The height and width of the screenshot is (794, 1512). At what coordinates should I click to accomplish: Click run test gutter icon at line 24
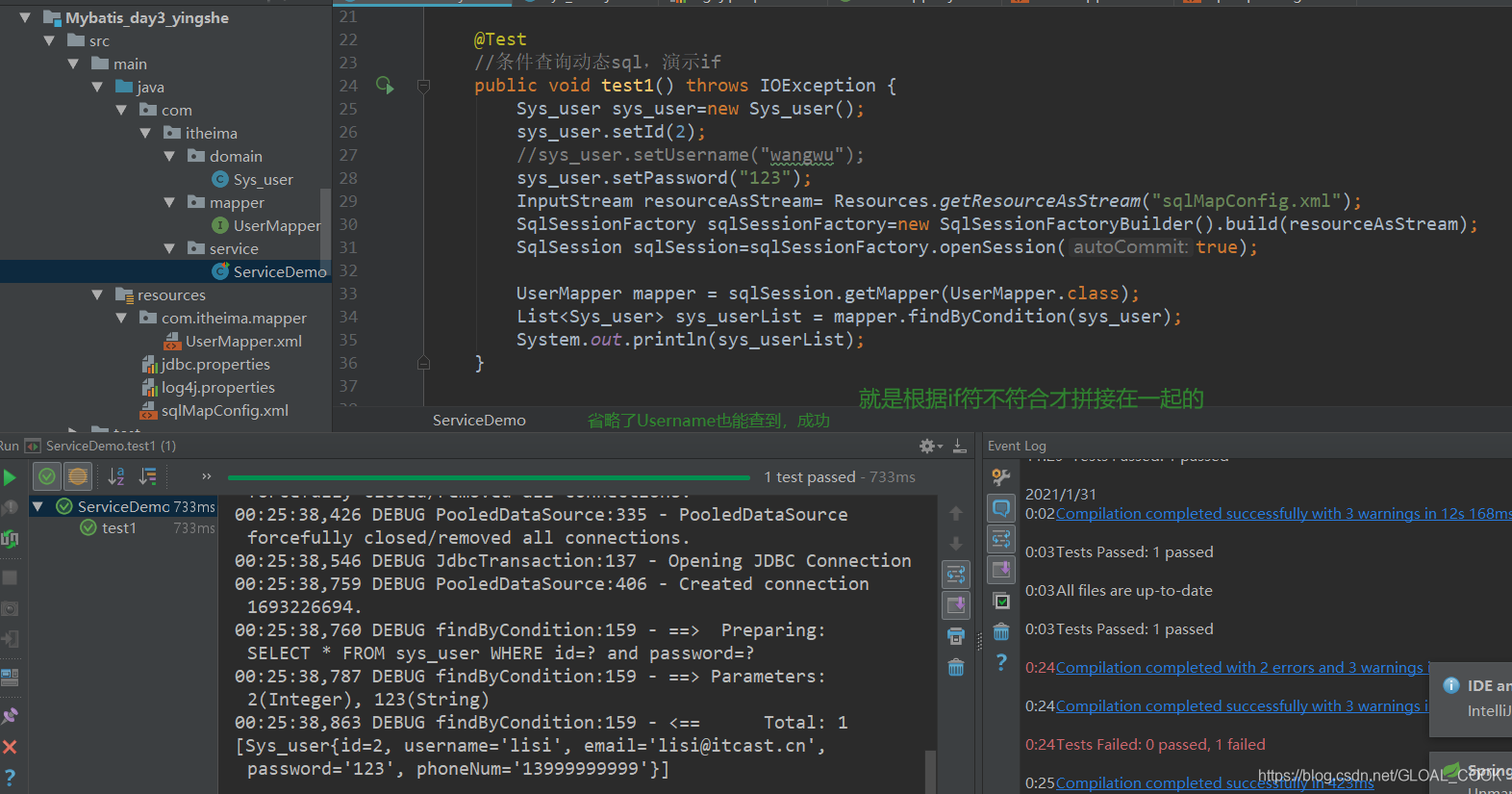(385, 86)
